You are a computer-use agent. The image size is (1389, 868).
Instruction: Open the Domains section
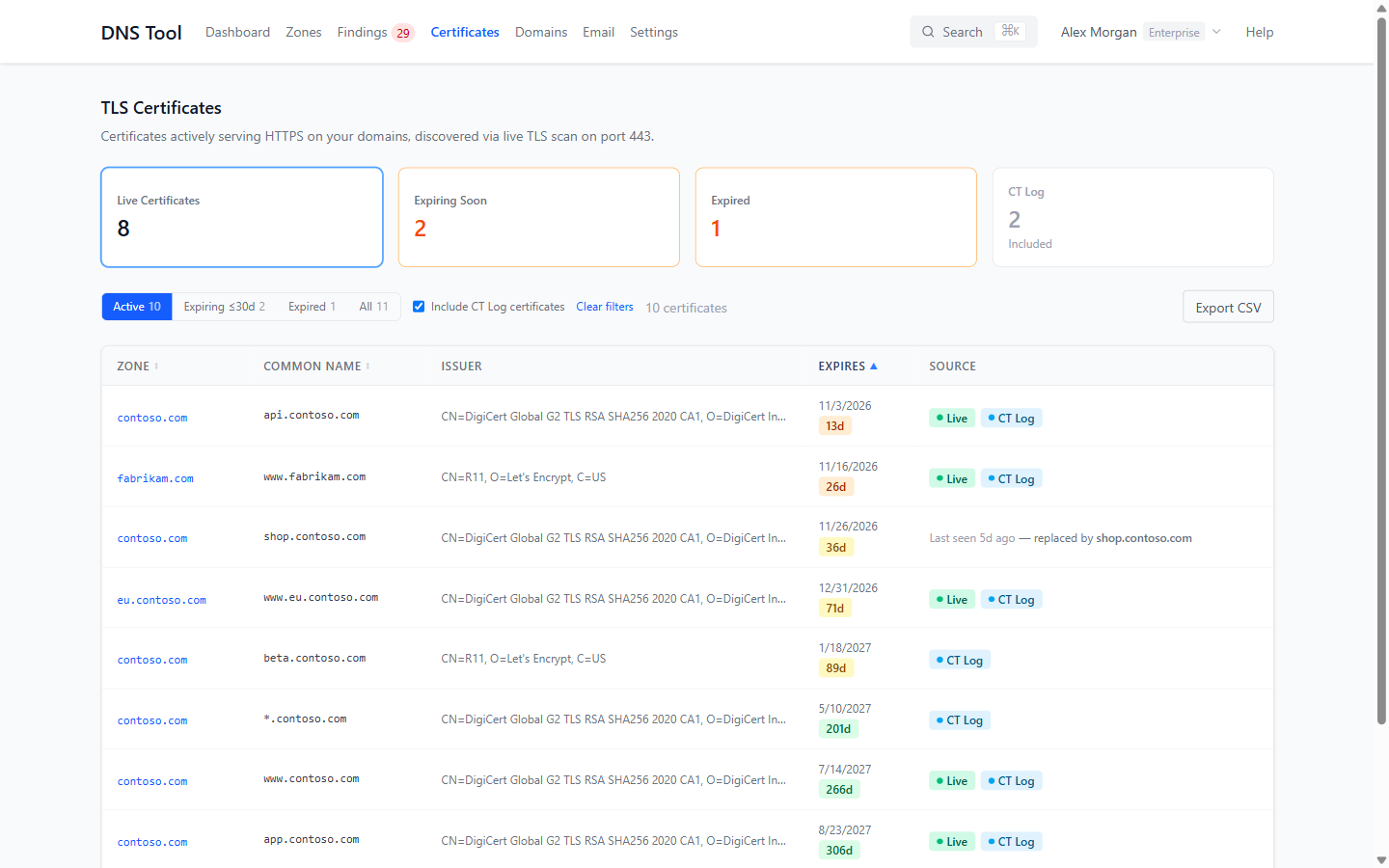541,32
